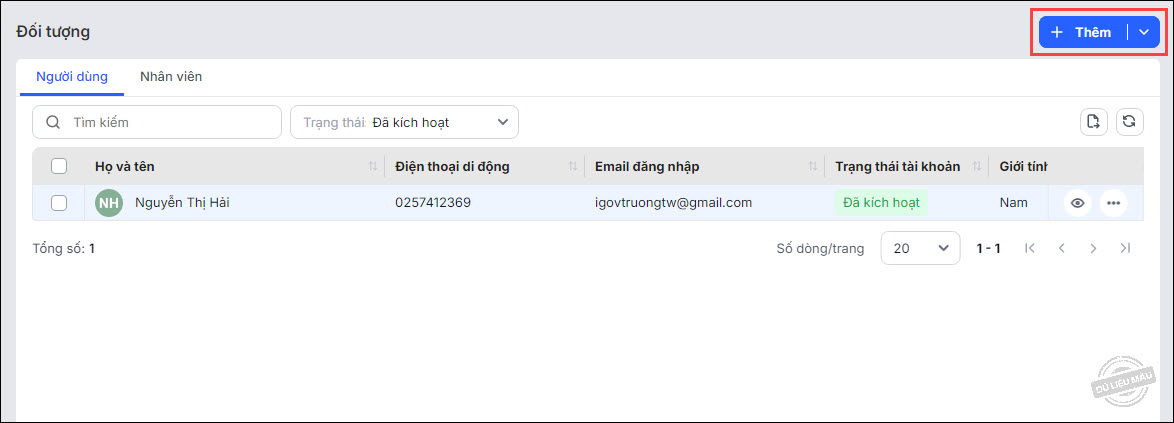Expand the arrow beside Thêm button
This screenshot has height=423, width=1174.
(1144, 32)
